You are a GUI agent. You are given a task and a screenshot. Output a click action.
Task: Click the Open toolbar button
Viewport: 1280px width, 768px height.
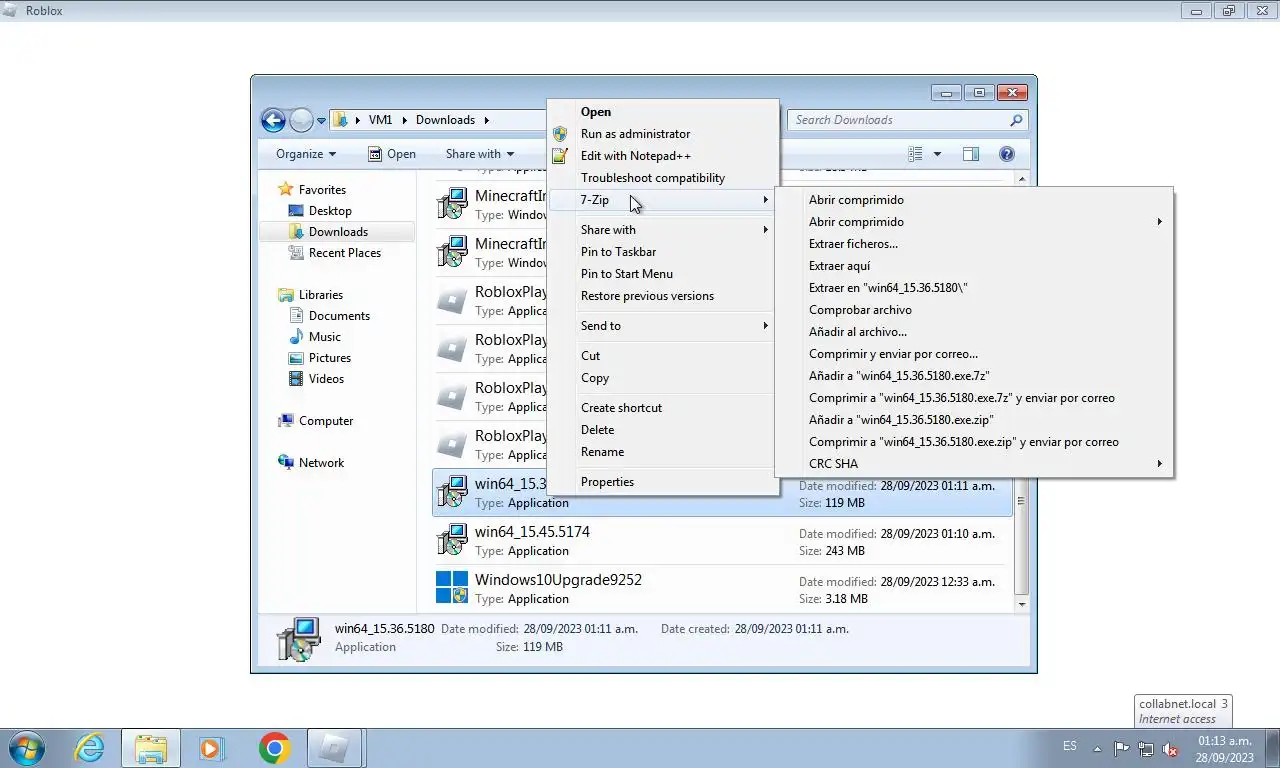coord(392,154)
